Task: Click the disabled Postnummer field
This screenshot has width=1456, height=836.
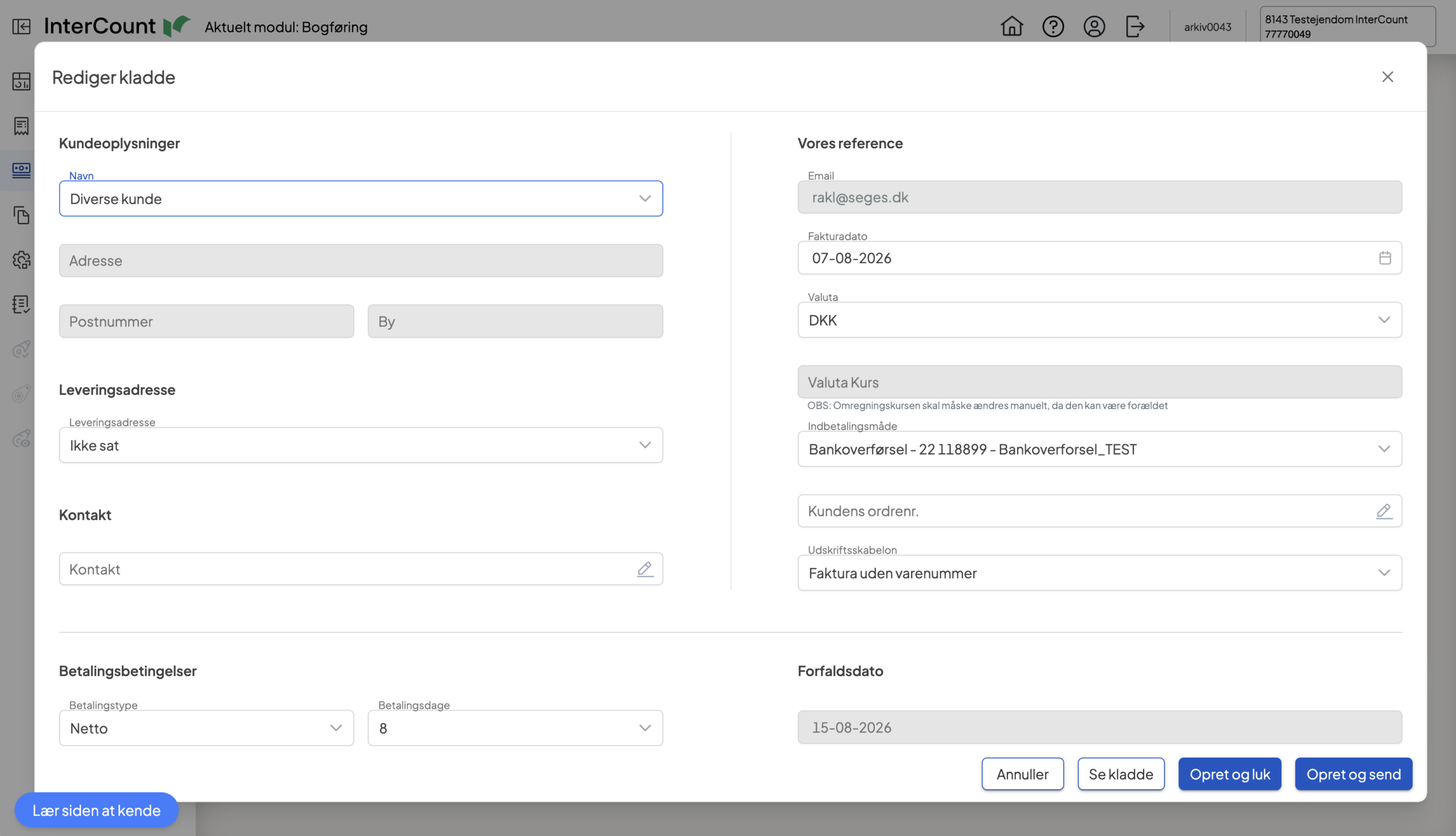Action: [x=206, y=321]
